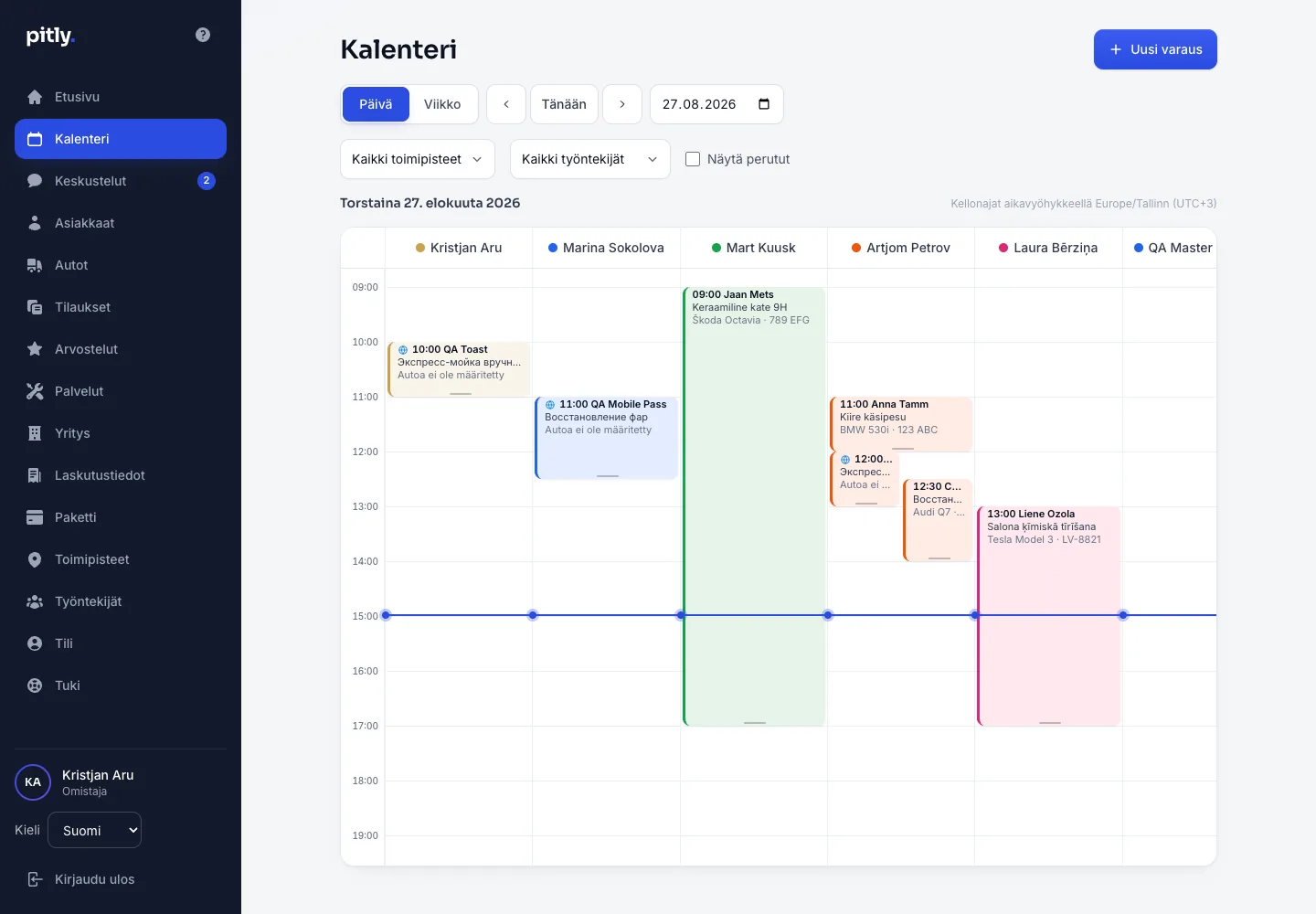
Task: Open the 11:00 QA Mobile Pass booking
Action: click(607, 438)
